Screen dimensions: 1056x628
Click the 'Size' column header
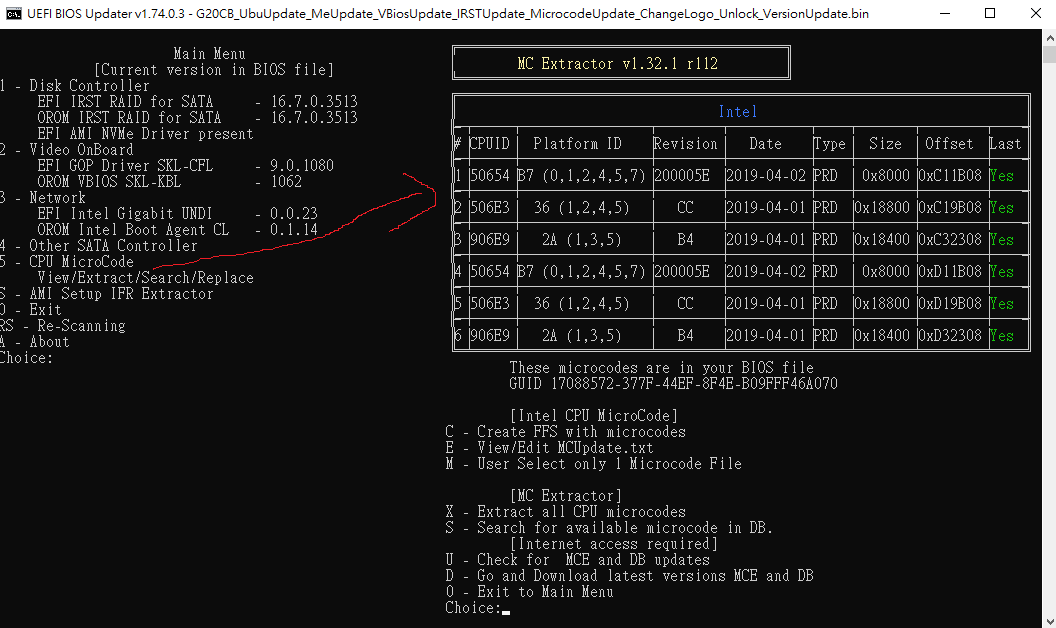[x=885, y=144]
